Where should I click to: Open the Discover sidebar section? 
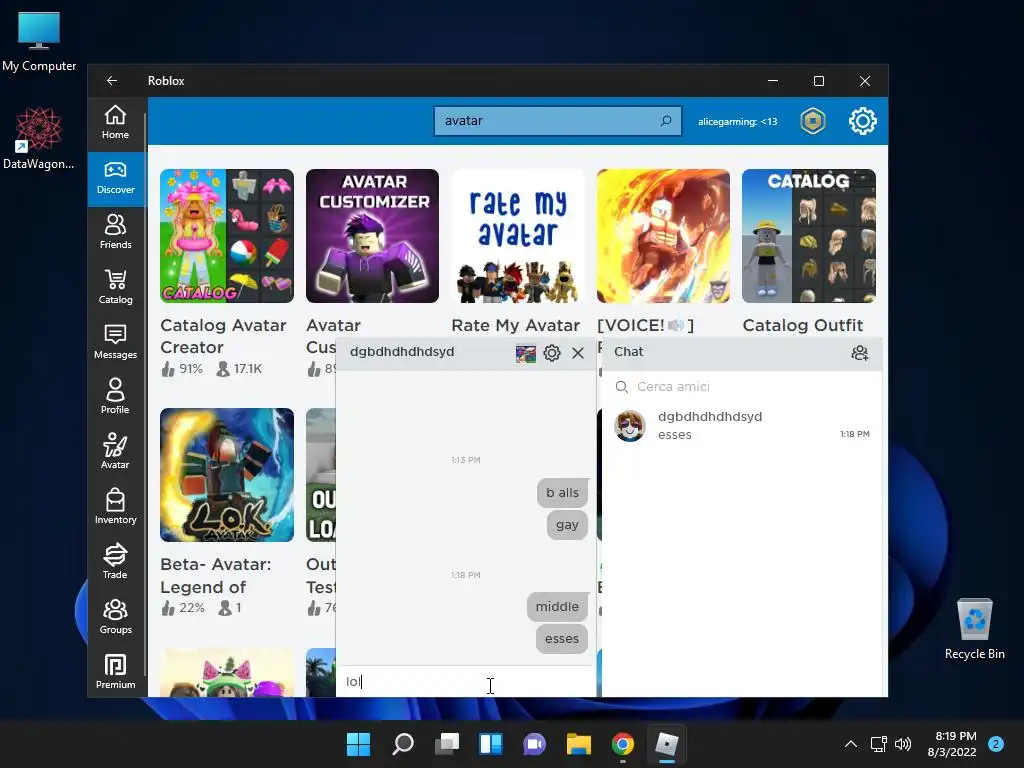click(115, 178)
